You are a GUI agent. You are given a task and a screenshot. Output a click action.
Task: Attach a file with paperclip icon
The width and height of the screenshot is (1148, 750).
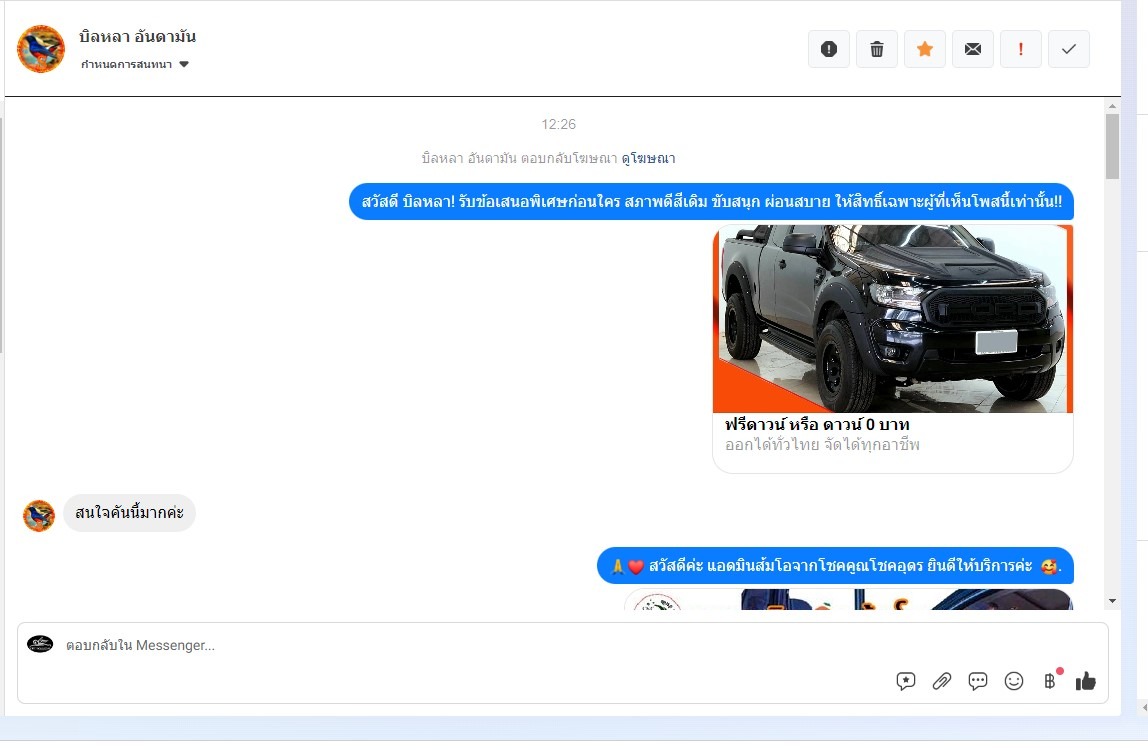tap(941, 681)
